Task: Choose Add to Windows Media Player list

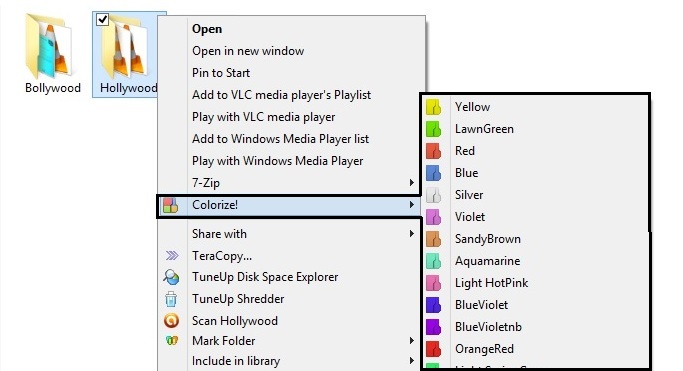Action: (x=281, y=139)
